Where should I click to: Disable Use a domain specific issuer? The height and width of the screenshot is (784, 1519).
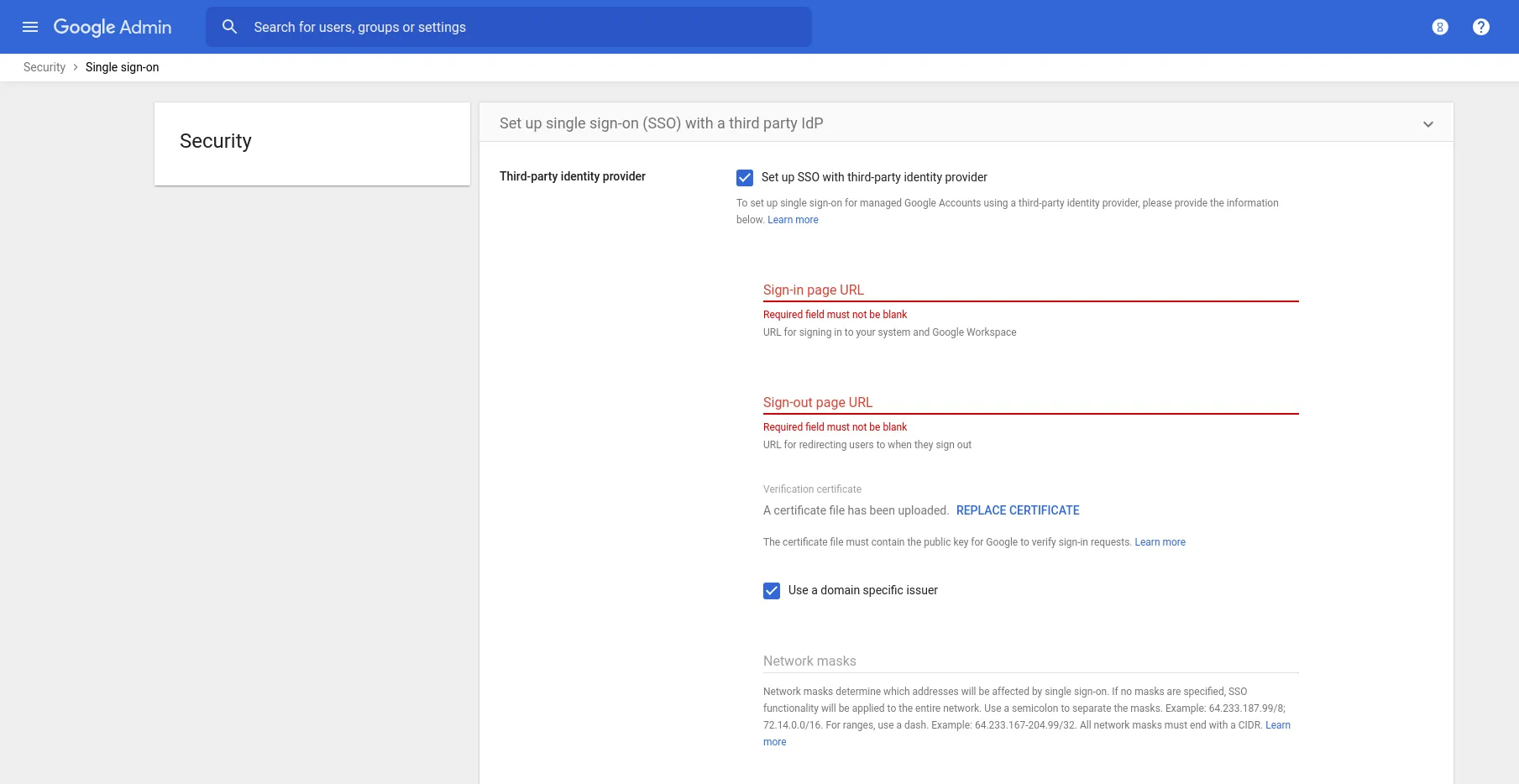[771, 590]
